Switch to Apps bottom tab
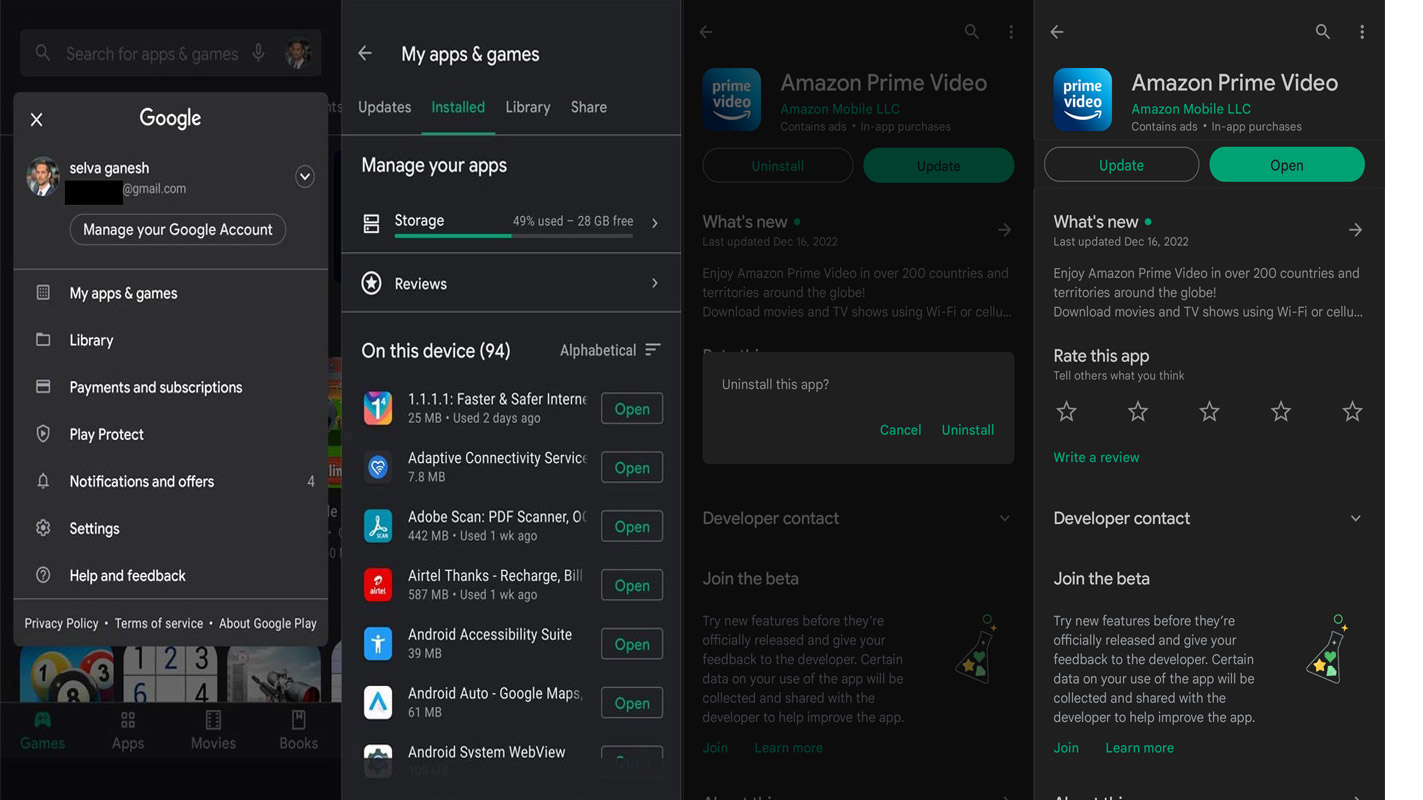1423x800 pixels. click(128, 731)
